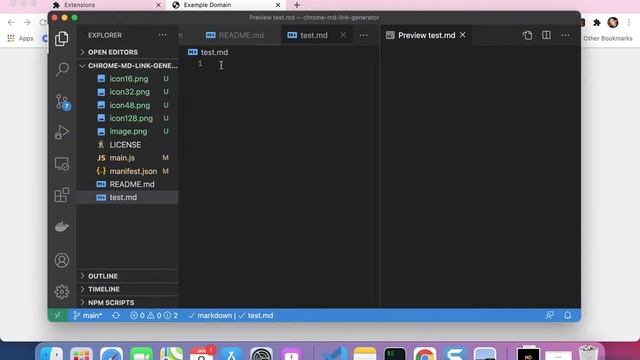Open README.md in the explorer tree
Image resolution: width=640 pixels, height=360 pixels.
coord(128,184)
